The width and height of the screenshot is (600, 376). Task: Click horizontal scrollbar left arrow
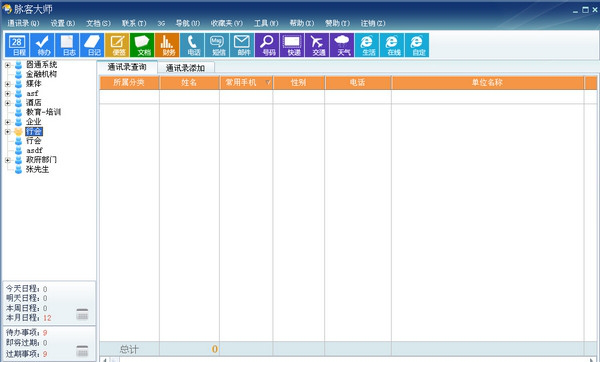click(104, 360)
